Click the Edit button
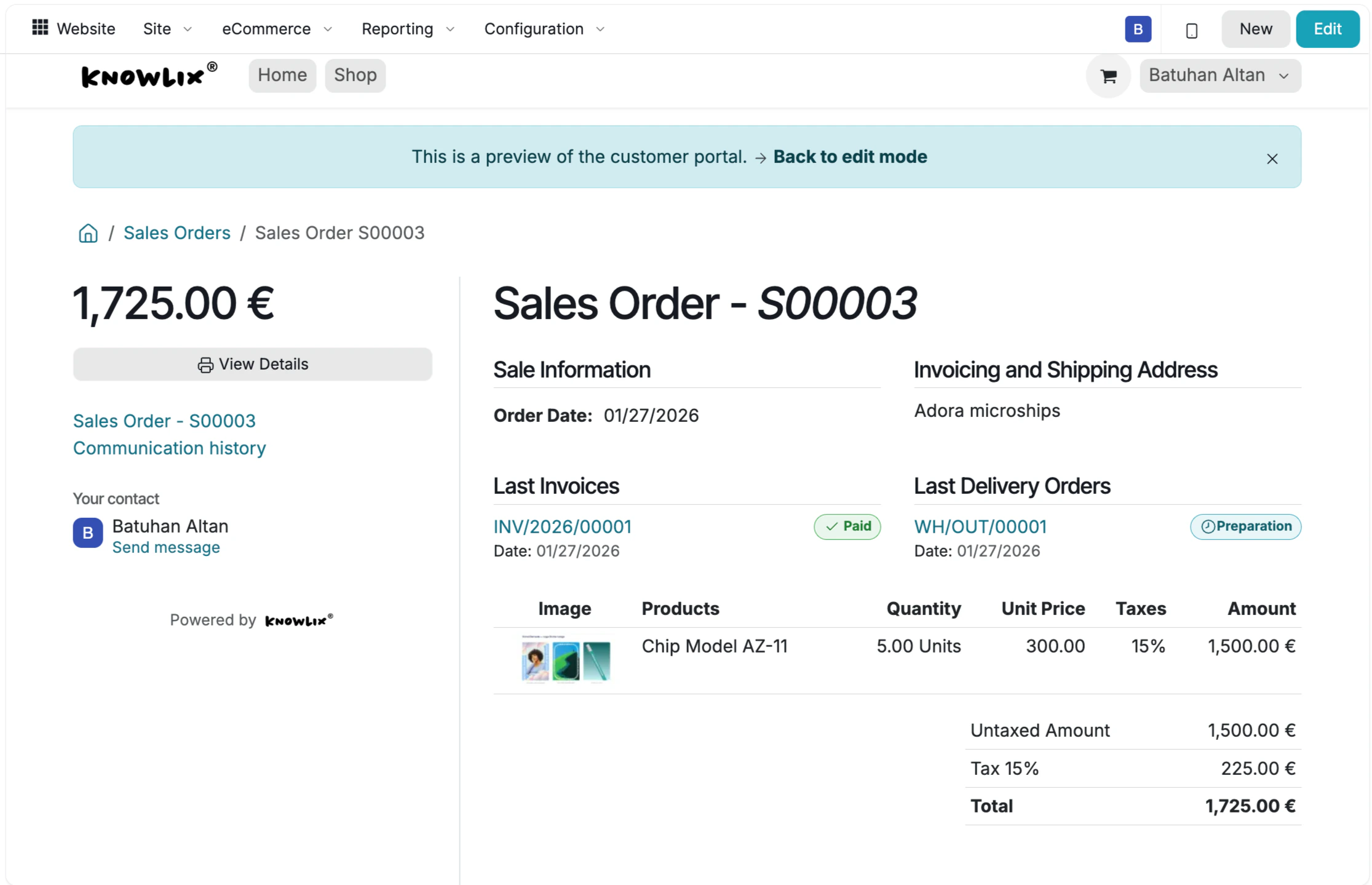Screen dimensions: 1372x885 [1327, 28]
